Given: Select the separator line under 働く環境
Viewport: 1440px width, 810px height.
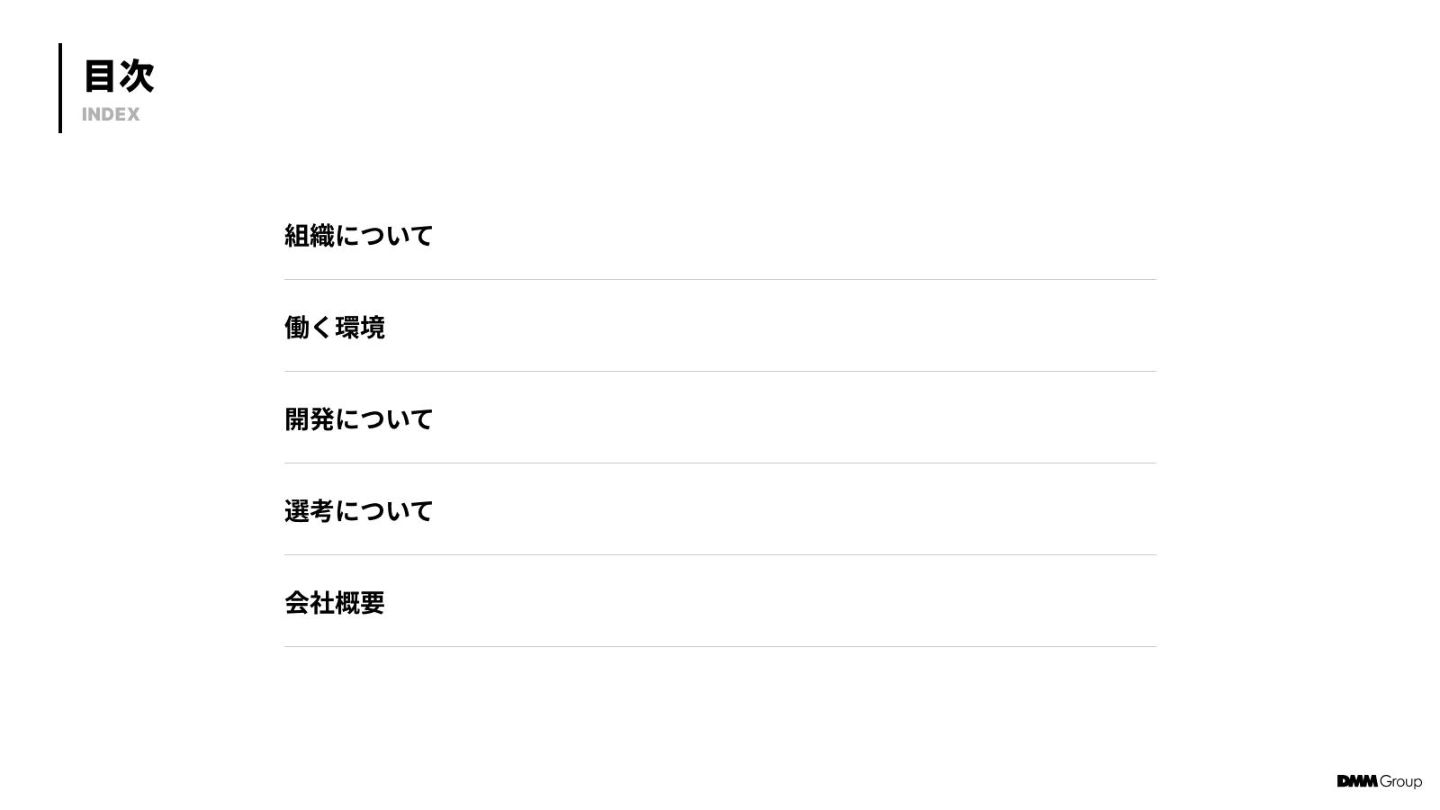Looking at the screenshot, I should point(720,372).
